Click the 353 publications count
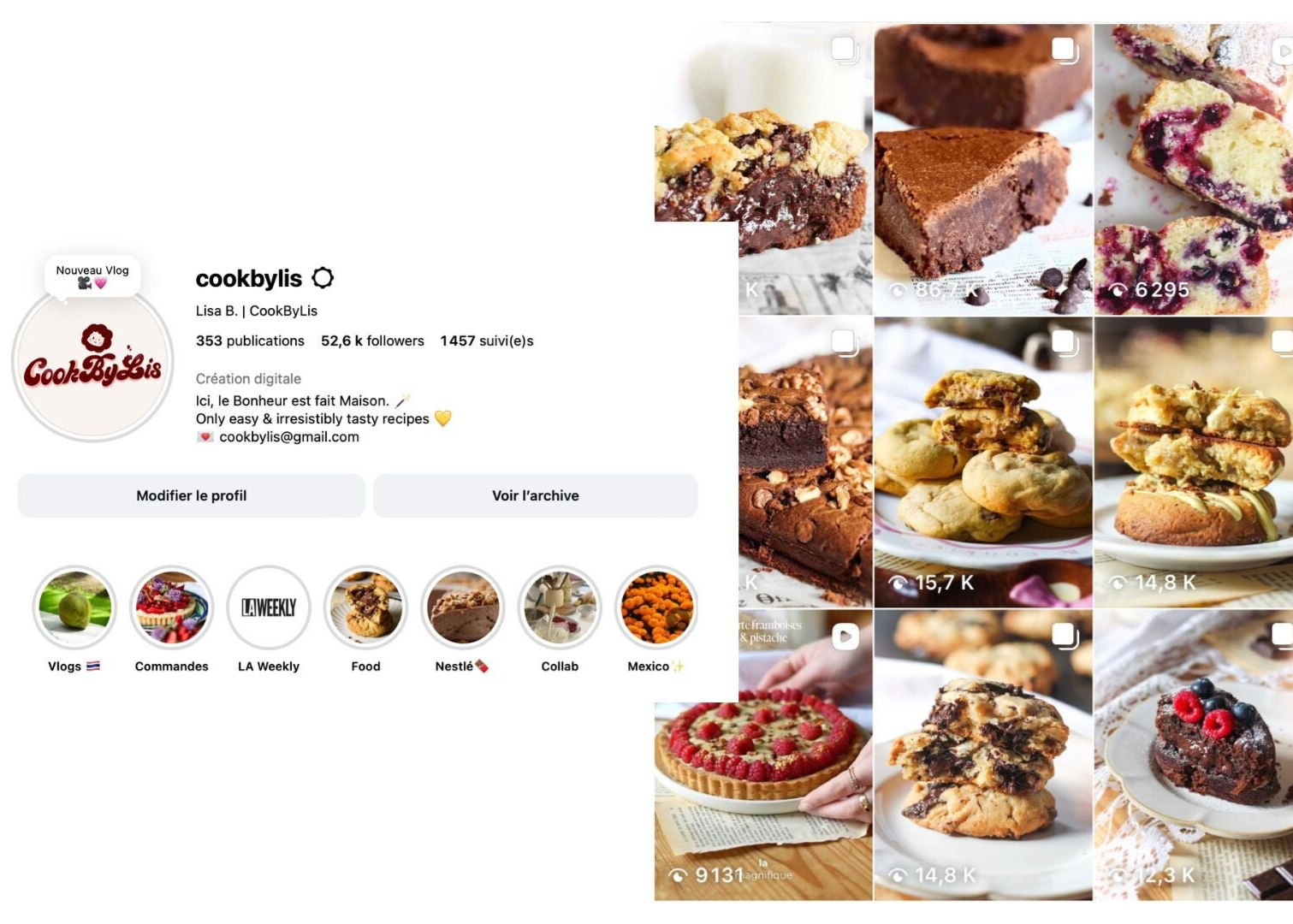Screen dimensions: 1293x924 pos(250,341)
